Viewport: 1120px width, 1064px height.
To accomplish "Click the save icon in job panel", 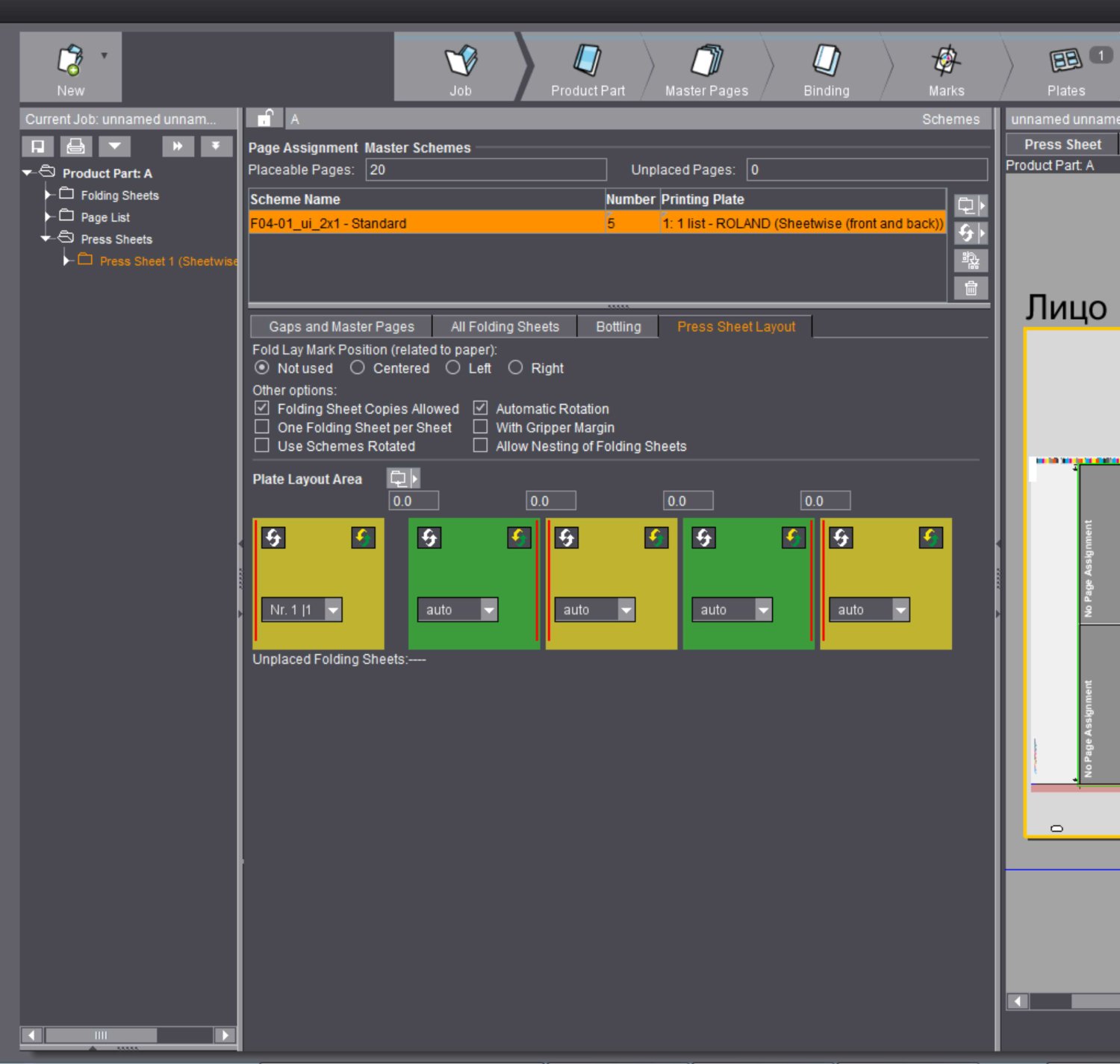I will [x=37, y=146].
